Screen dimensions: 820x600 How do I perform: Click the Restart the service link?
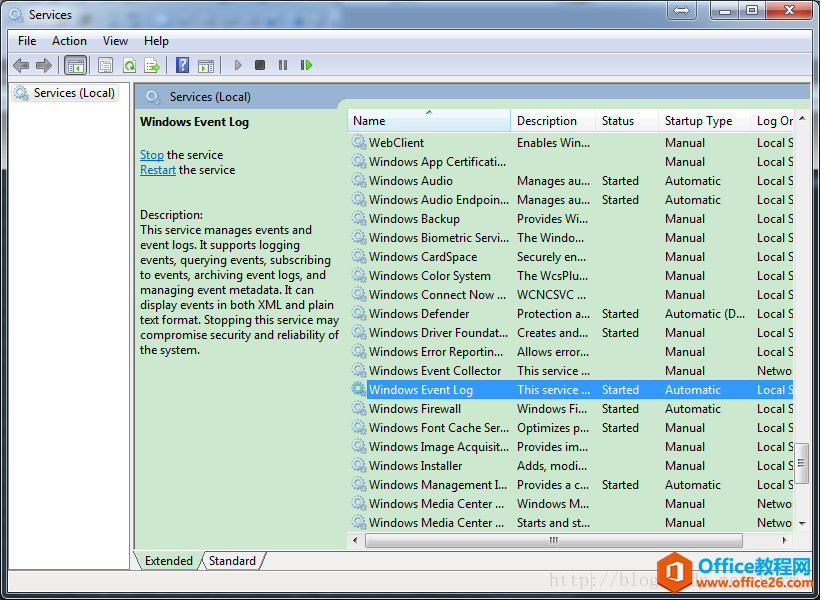[158, 170]
